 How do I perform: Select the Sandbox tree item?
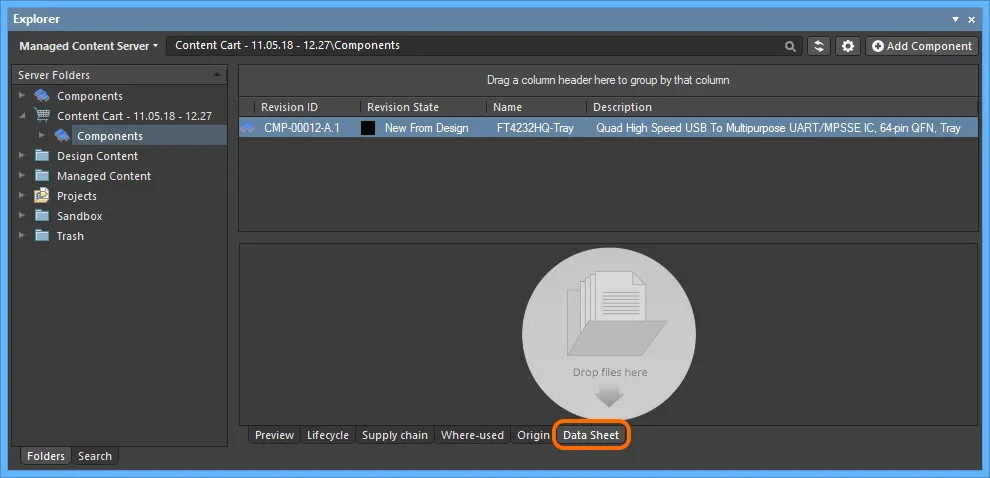click(80, 216)
